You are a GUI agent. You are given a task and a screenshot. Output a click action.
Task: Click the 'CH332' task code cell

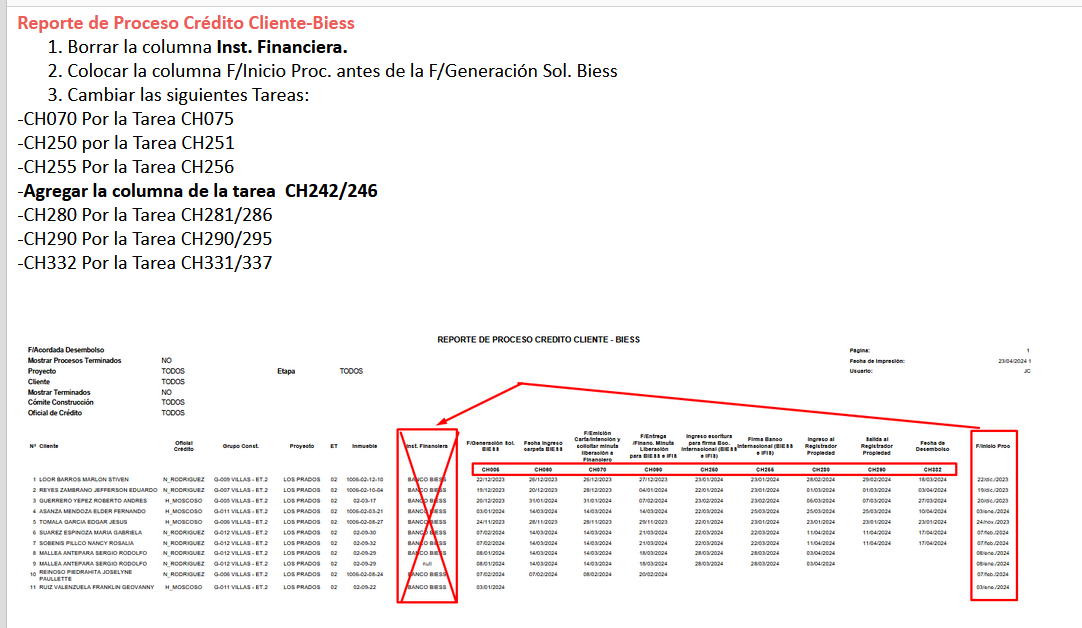(932, 469)
